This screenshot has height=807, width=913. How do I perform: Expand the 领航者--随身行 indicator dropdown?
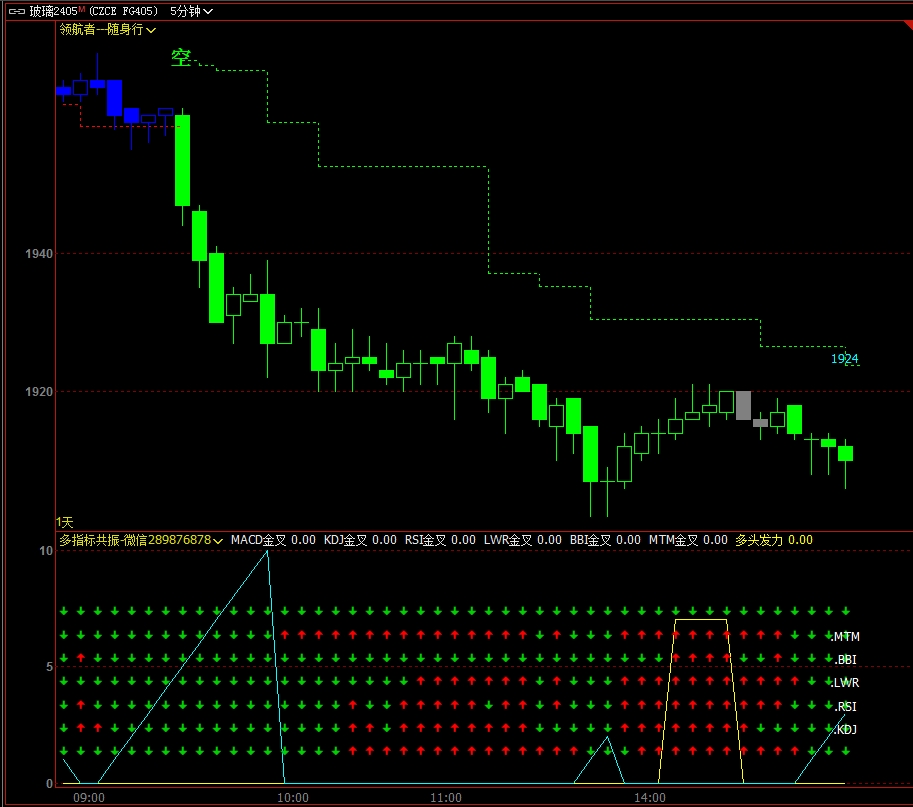(x=107, y=30)
